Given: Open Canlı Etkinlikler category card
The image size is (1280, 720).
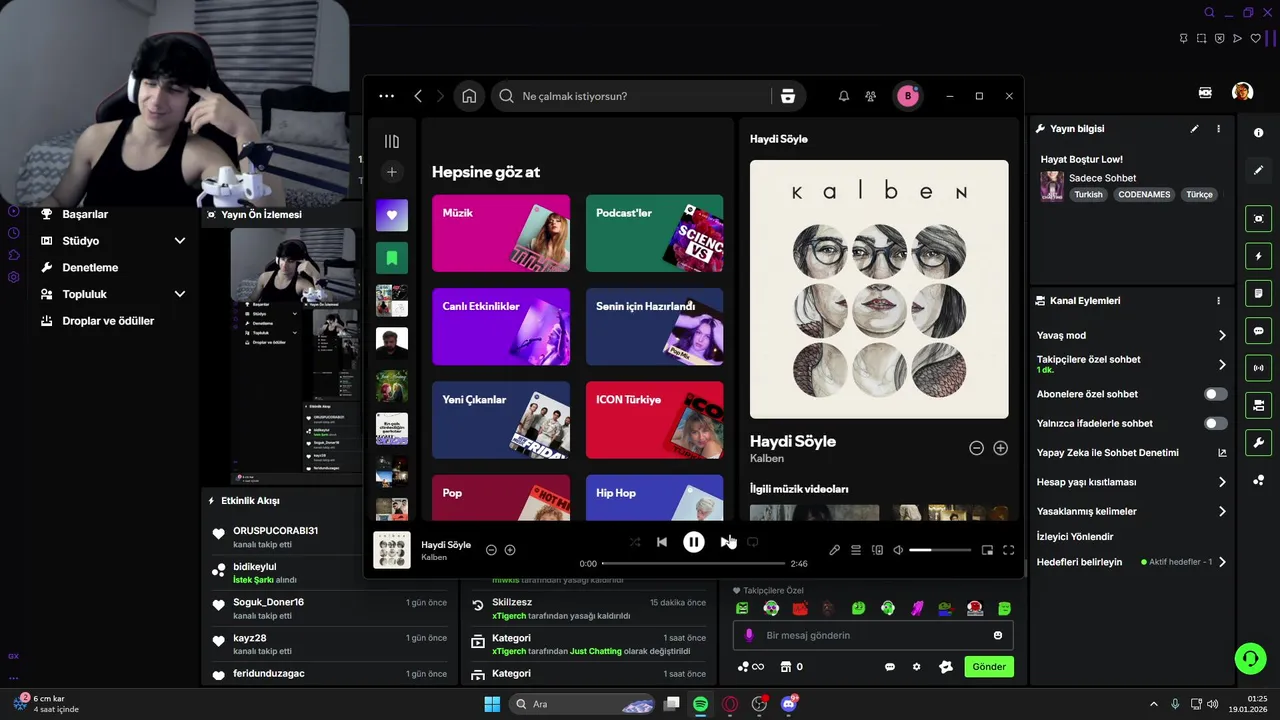Looking at the screenshot, I should (x=501, y=327).
